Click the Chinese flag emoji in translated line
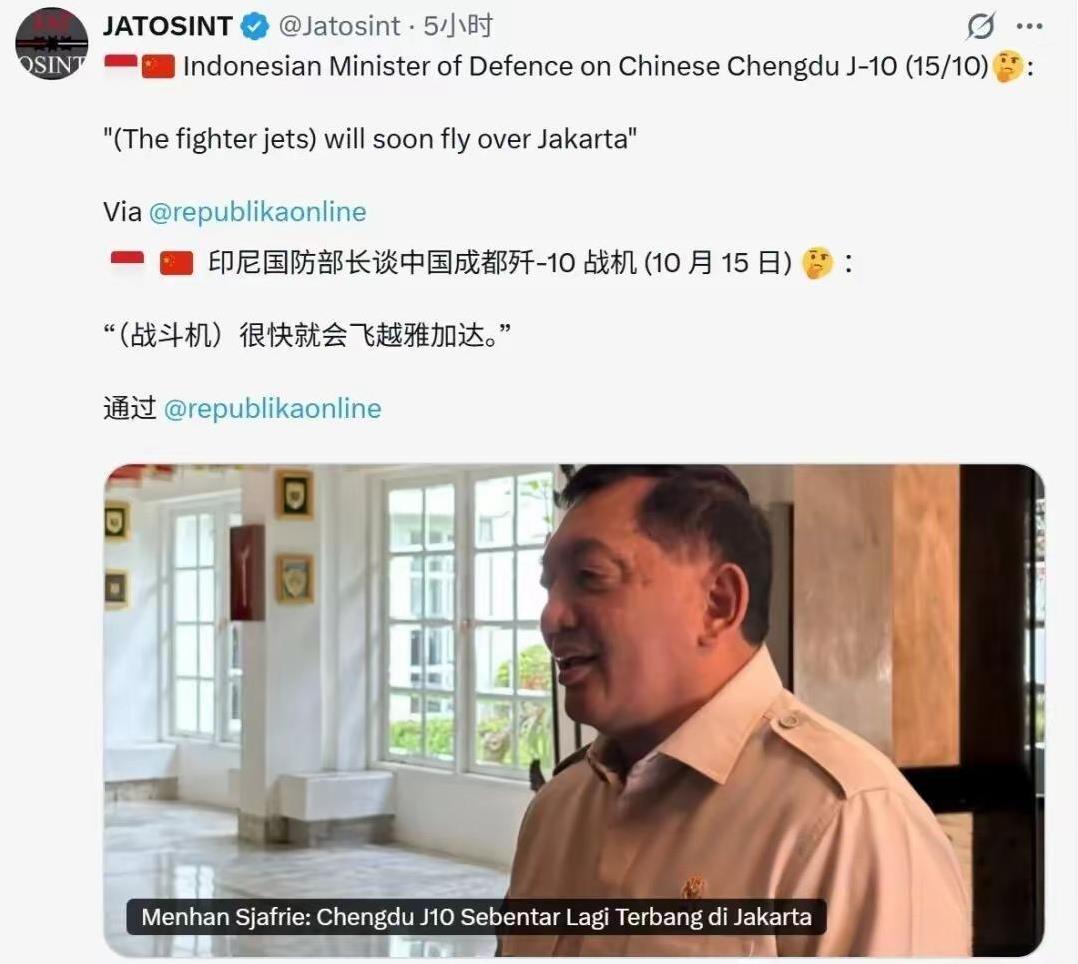Image resolution: width=1078 pixels, height=964 pixels. pyautogui.click(x=177, y=263)
